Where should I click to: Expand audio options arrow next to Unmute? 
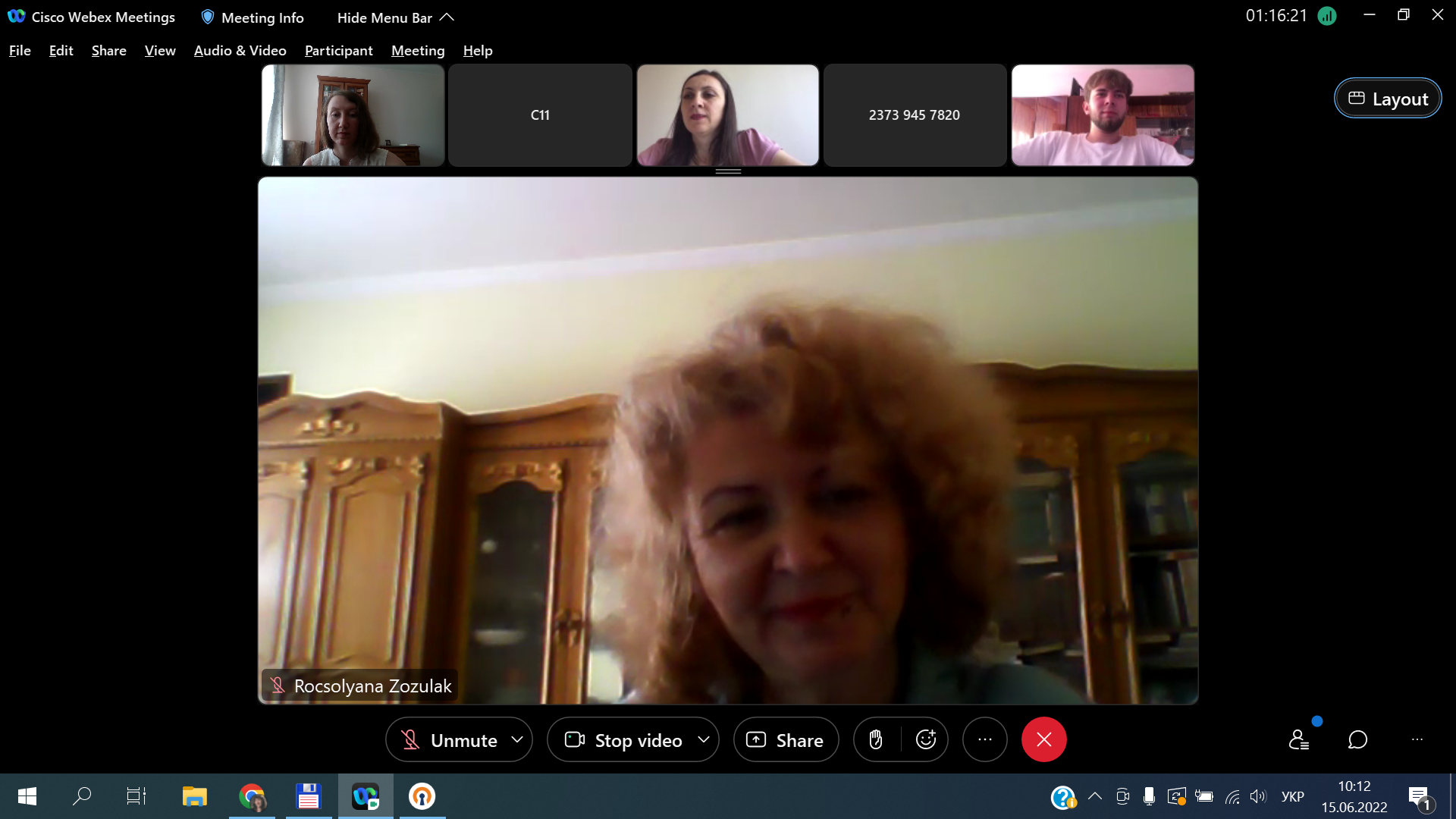click(x=517, y=739)
